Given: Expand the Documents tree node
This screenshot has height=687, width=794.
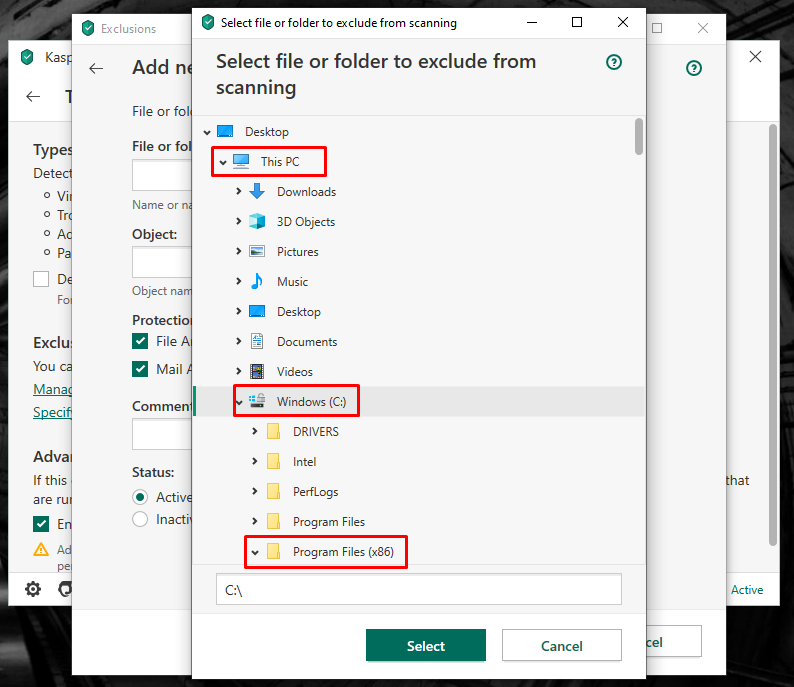Looking at the screenshot, I should [x=239, y=341].
